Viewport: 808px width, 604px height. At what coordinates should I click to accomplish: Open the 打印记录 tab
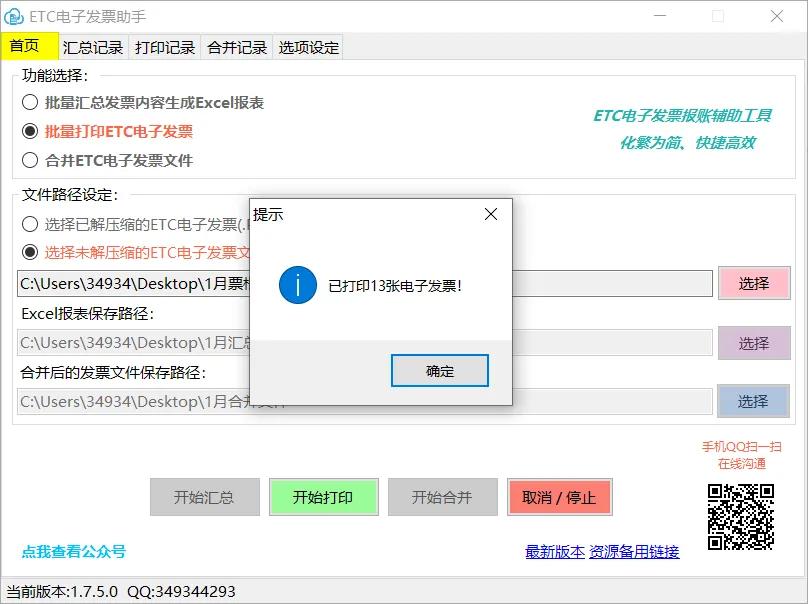[165, 47]
